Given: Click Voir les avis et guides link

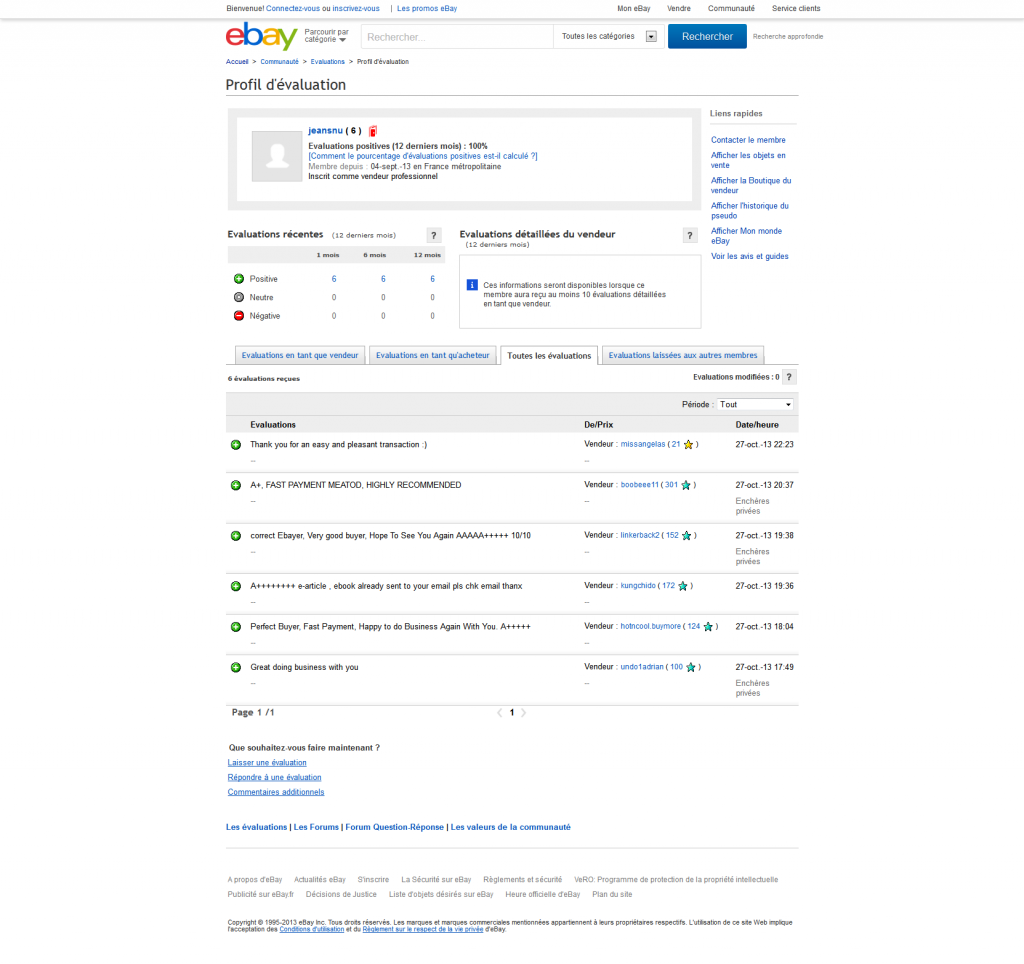Looking at the screenshot, I should point(749,256).
